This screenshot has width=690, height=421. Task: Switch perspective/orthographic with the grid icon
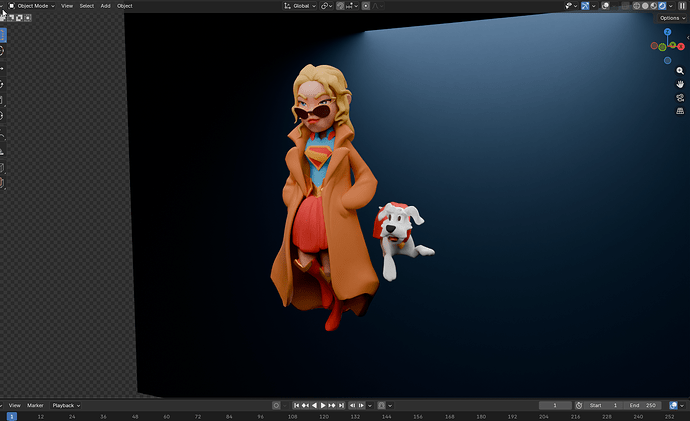(x=680, y=111)
